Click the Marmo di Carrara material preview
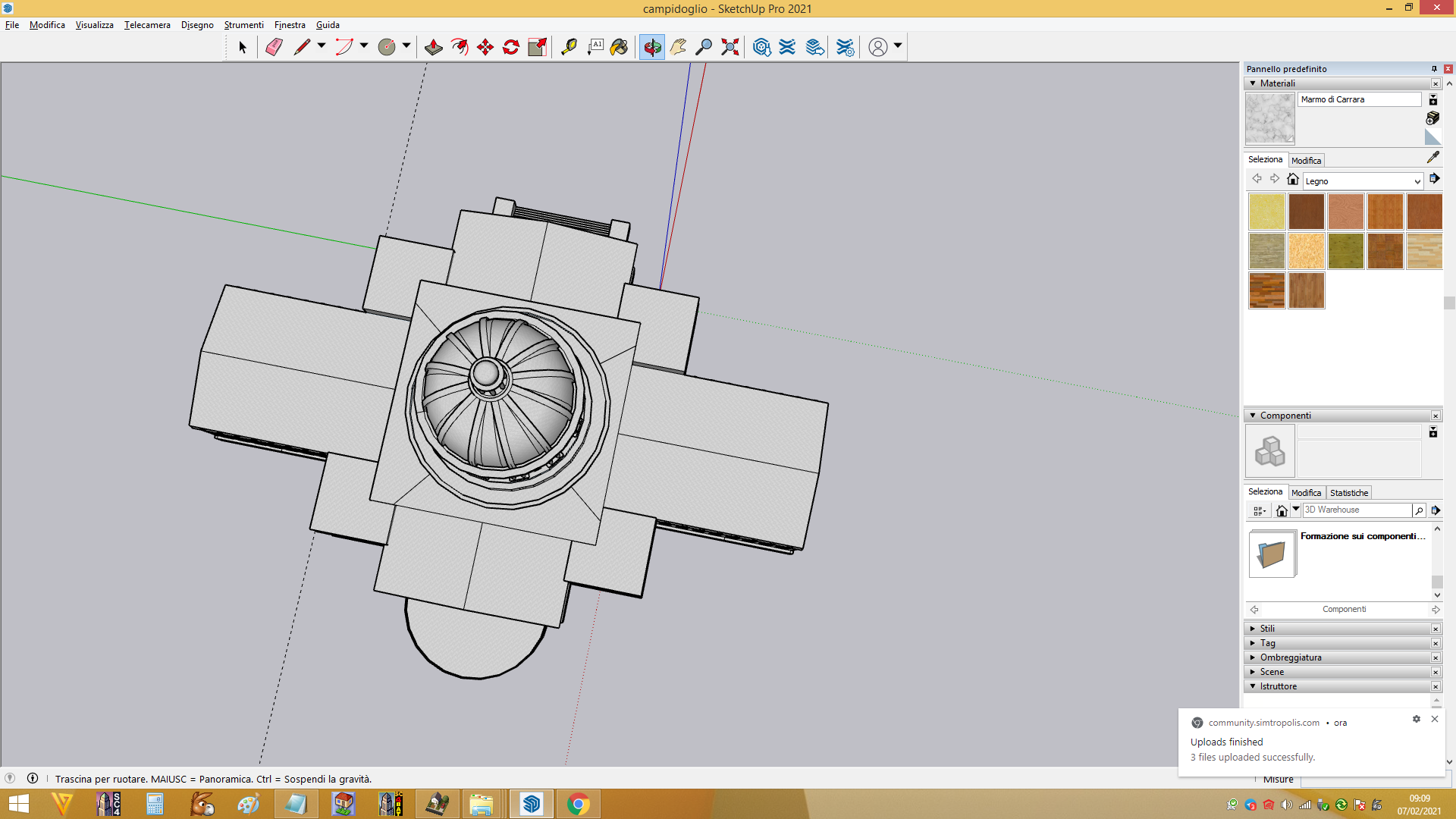Viewport: 1456px width, 819px height. 1269,118
